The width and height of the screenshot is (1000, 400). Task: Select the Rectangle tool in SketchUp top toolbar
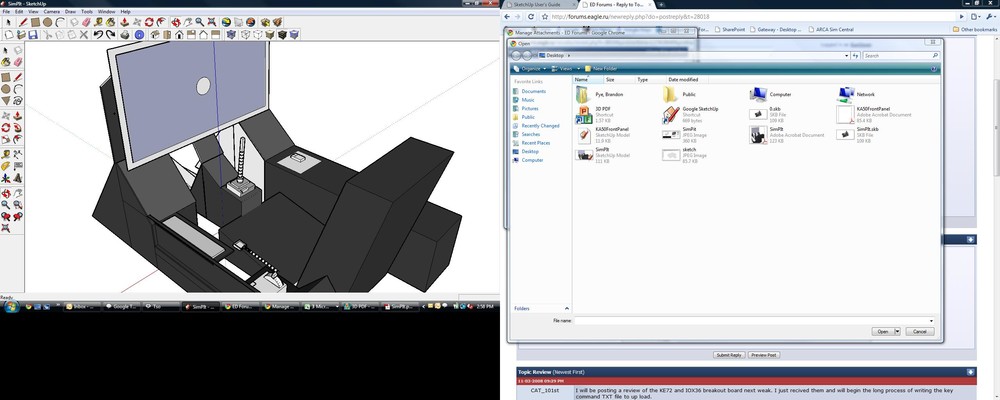click(x=36, y=22)
